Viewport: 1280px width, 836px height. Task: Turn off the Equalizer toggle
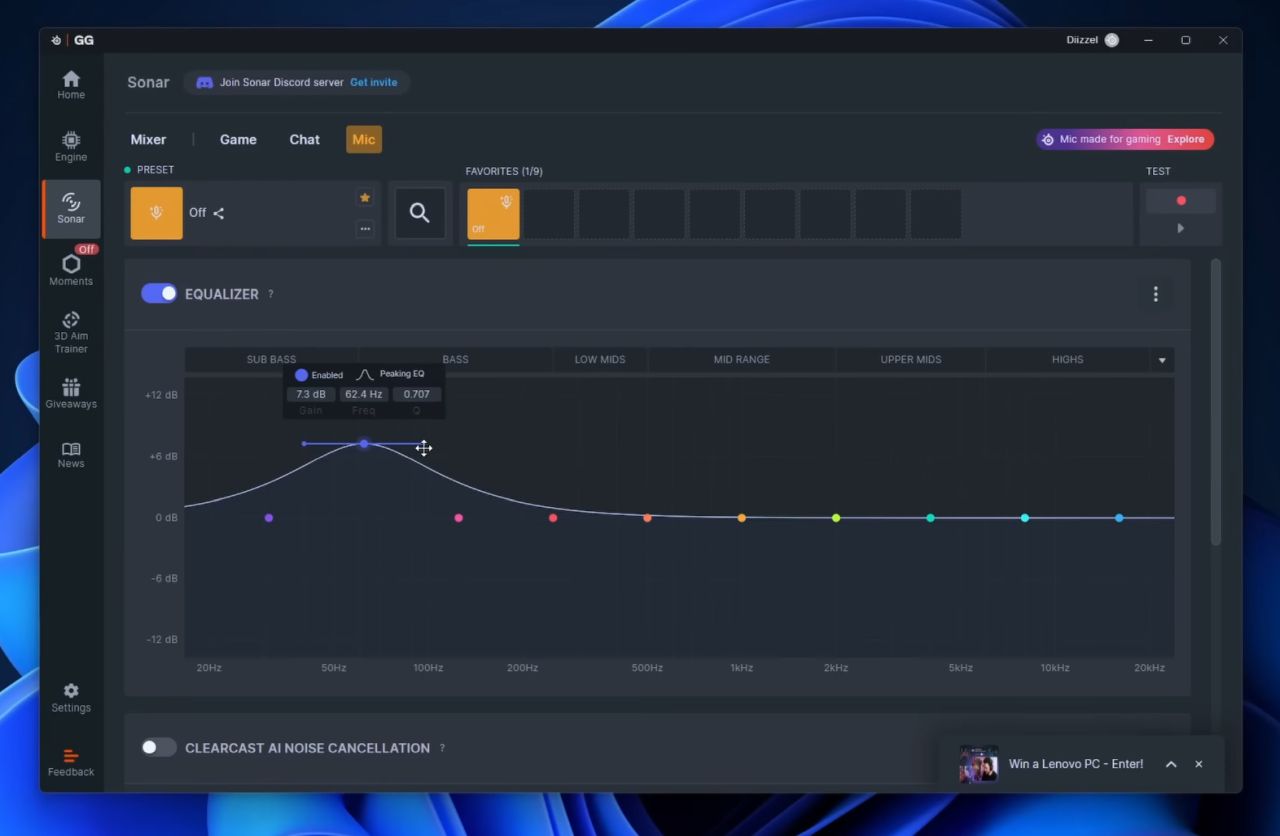pyautogui.click(x=159, y=293)
